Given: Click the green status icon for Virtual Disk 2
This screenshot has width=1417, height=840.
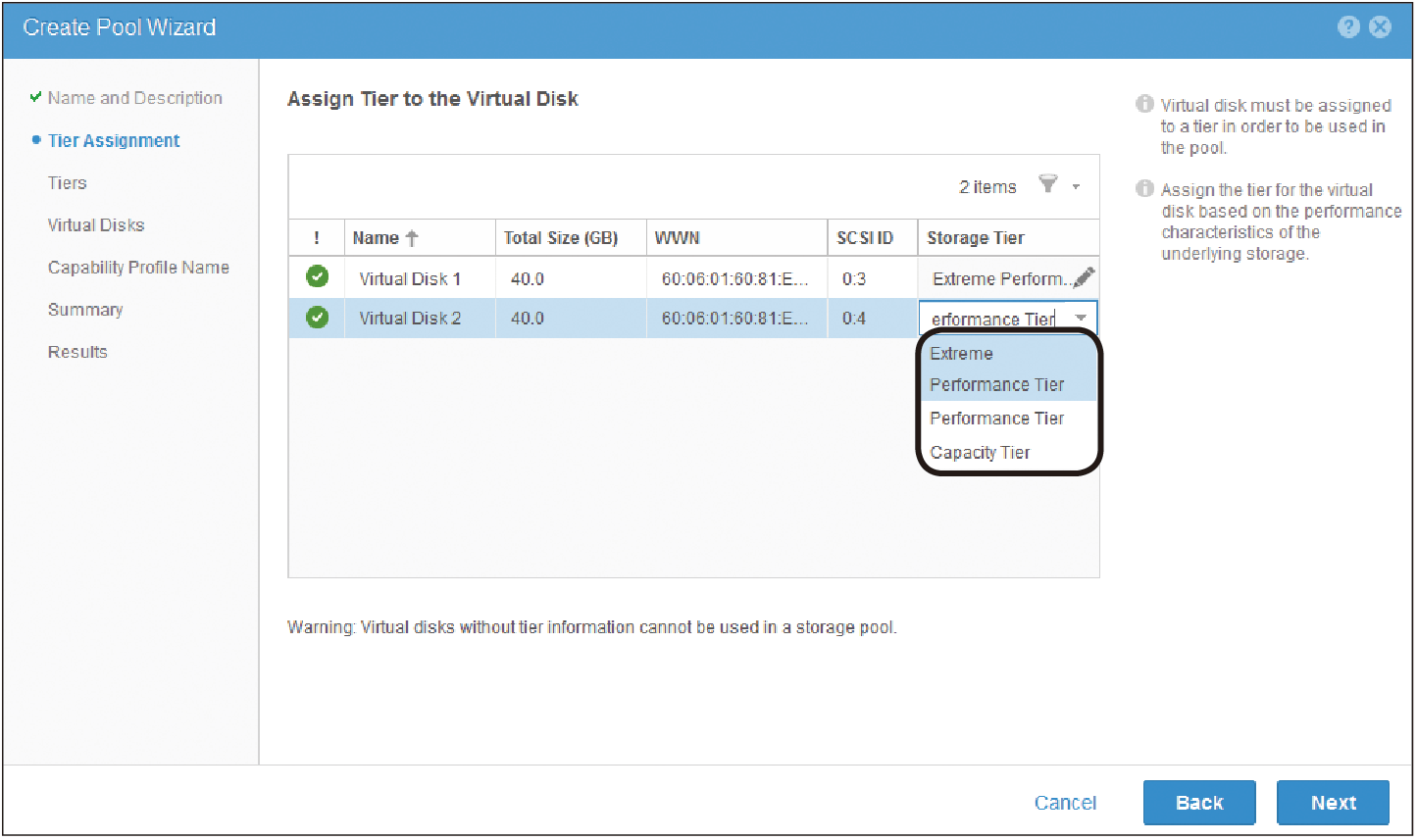Looking at the screenshot, I should [317, 318].
